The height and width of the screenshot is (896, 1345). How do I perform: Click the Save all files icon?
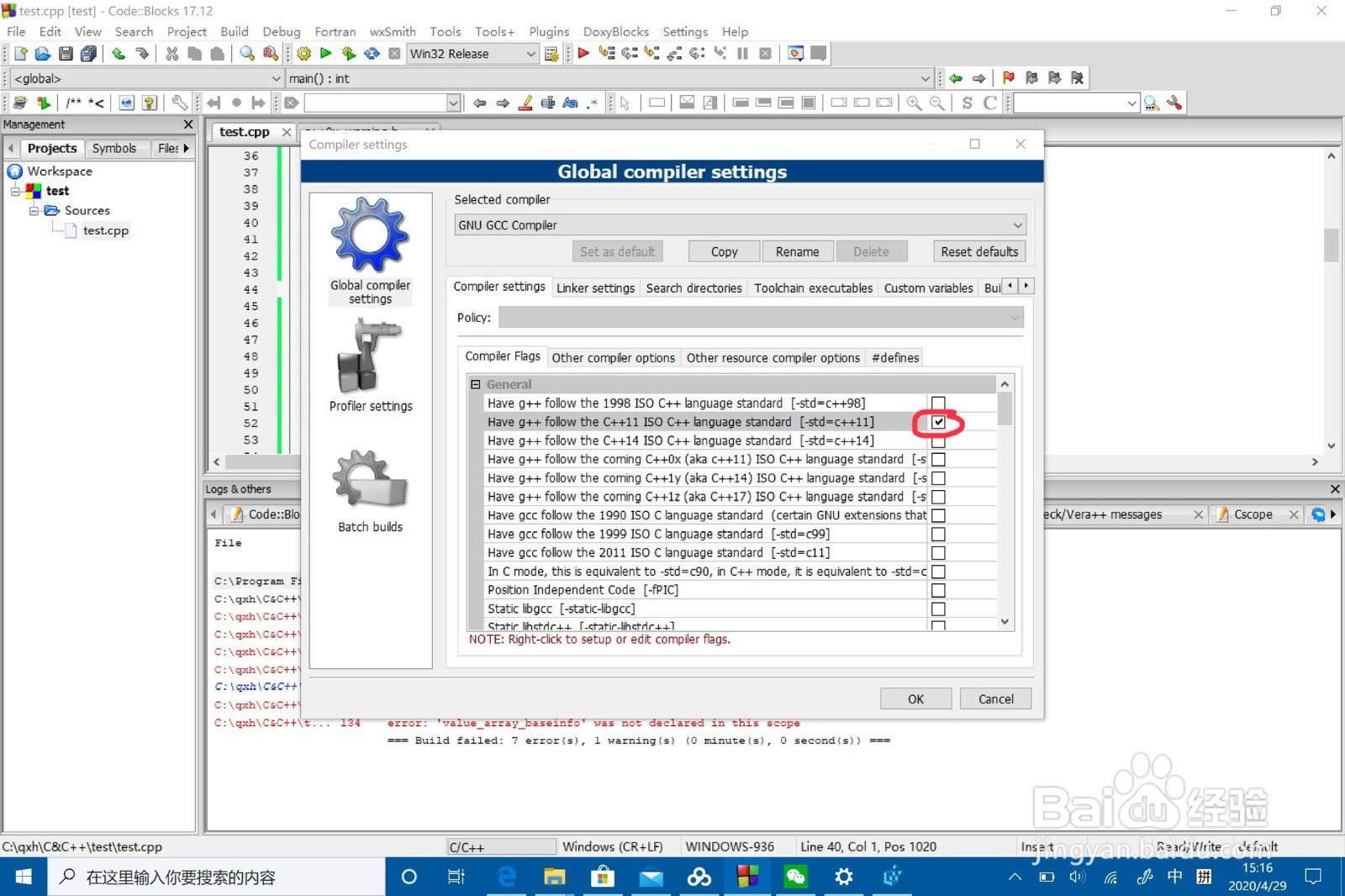(88, 54)
